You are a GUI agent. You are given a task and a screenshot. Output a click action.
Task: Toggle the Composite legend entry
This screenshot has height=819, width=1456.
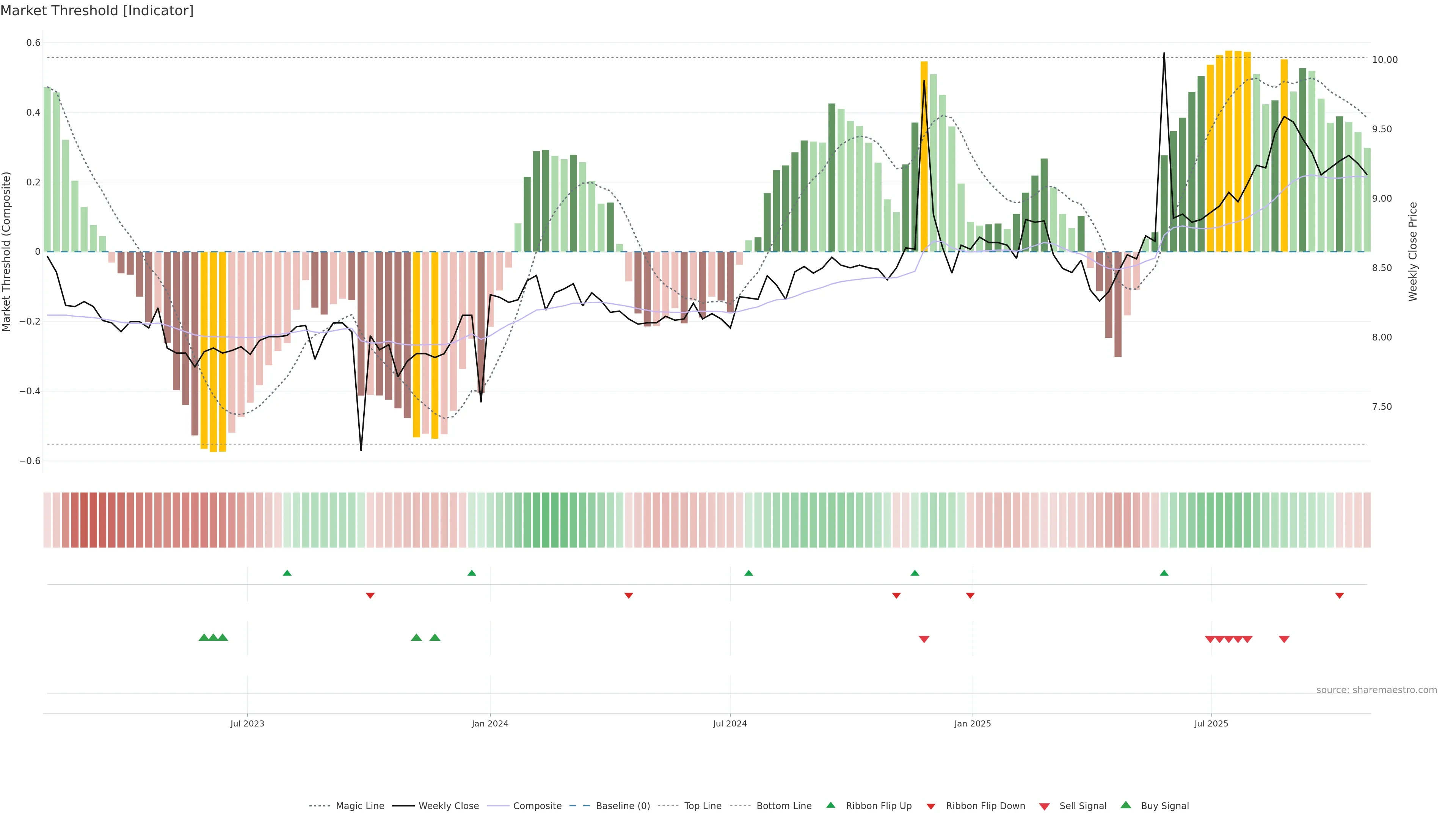point(537,806)
